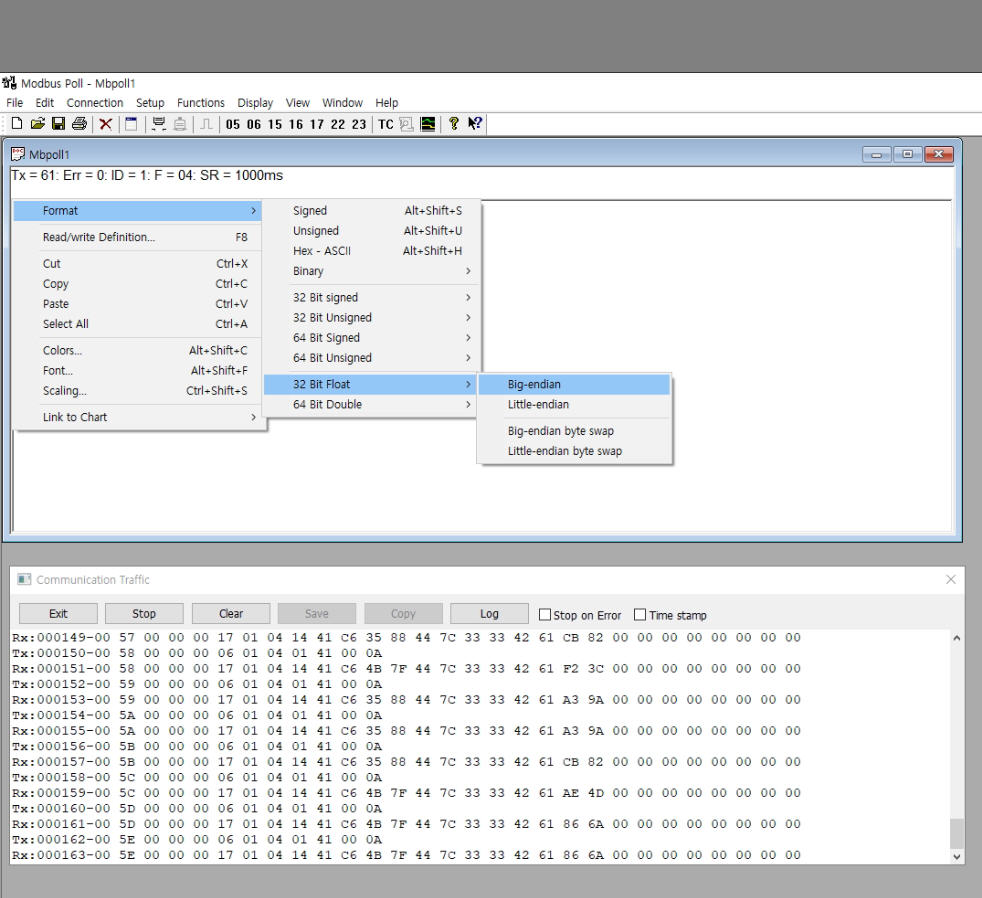This screenshot has width=982, height=898.
Task: Expand the Format submenu arrow
Action: (x=253, y=210)
